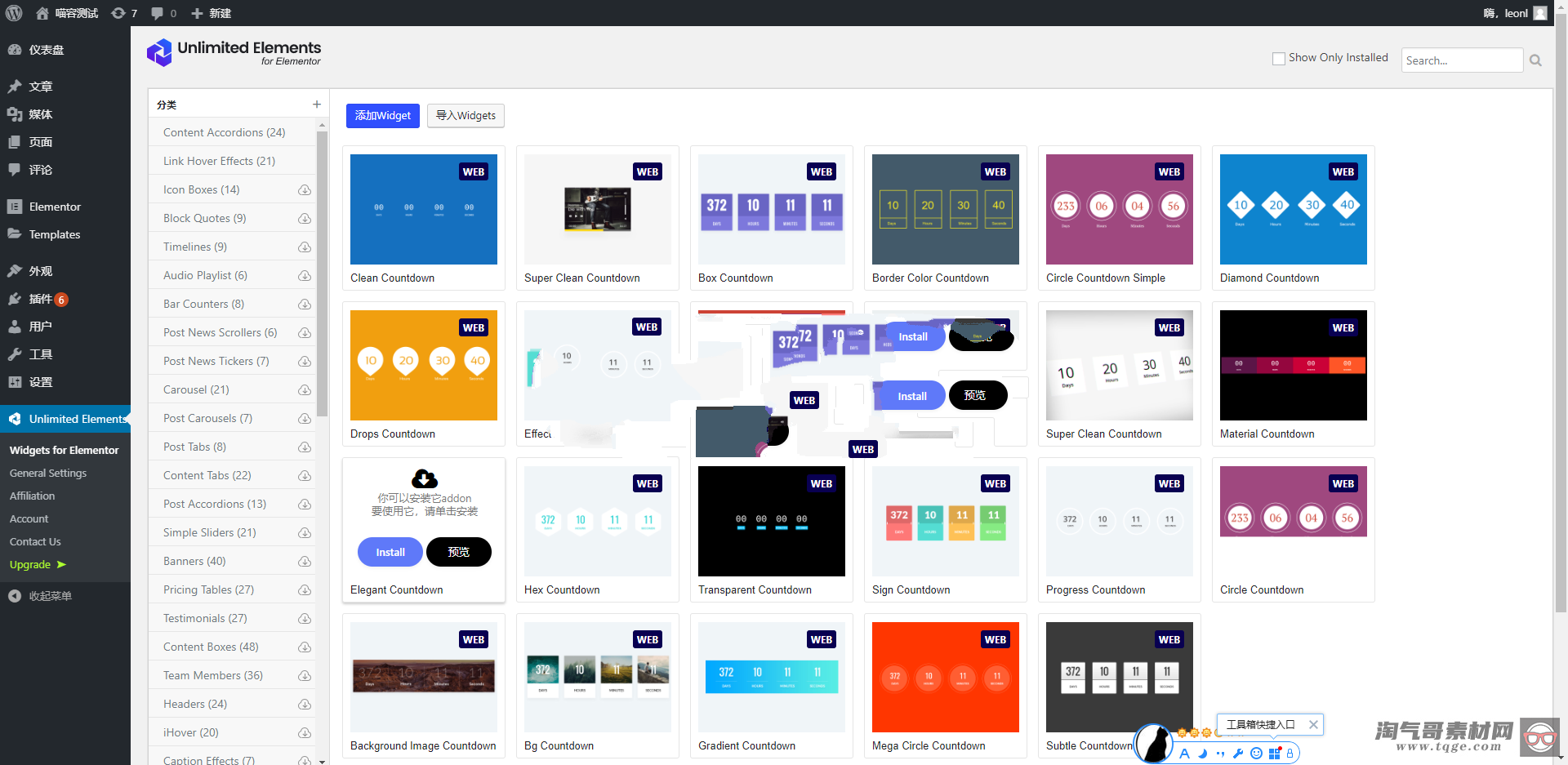This screenshot has width=1568, height=765.
Task: Click the Unlimited Elements logo
Action: (x=234, y=52)
